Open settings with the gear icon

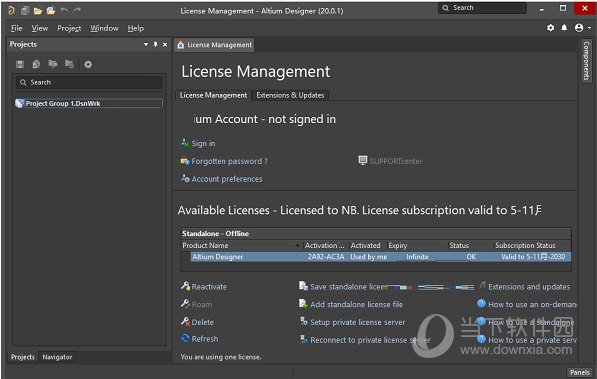(x=551, y=27)
